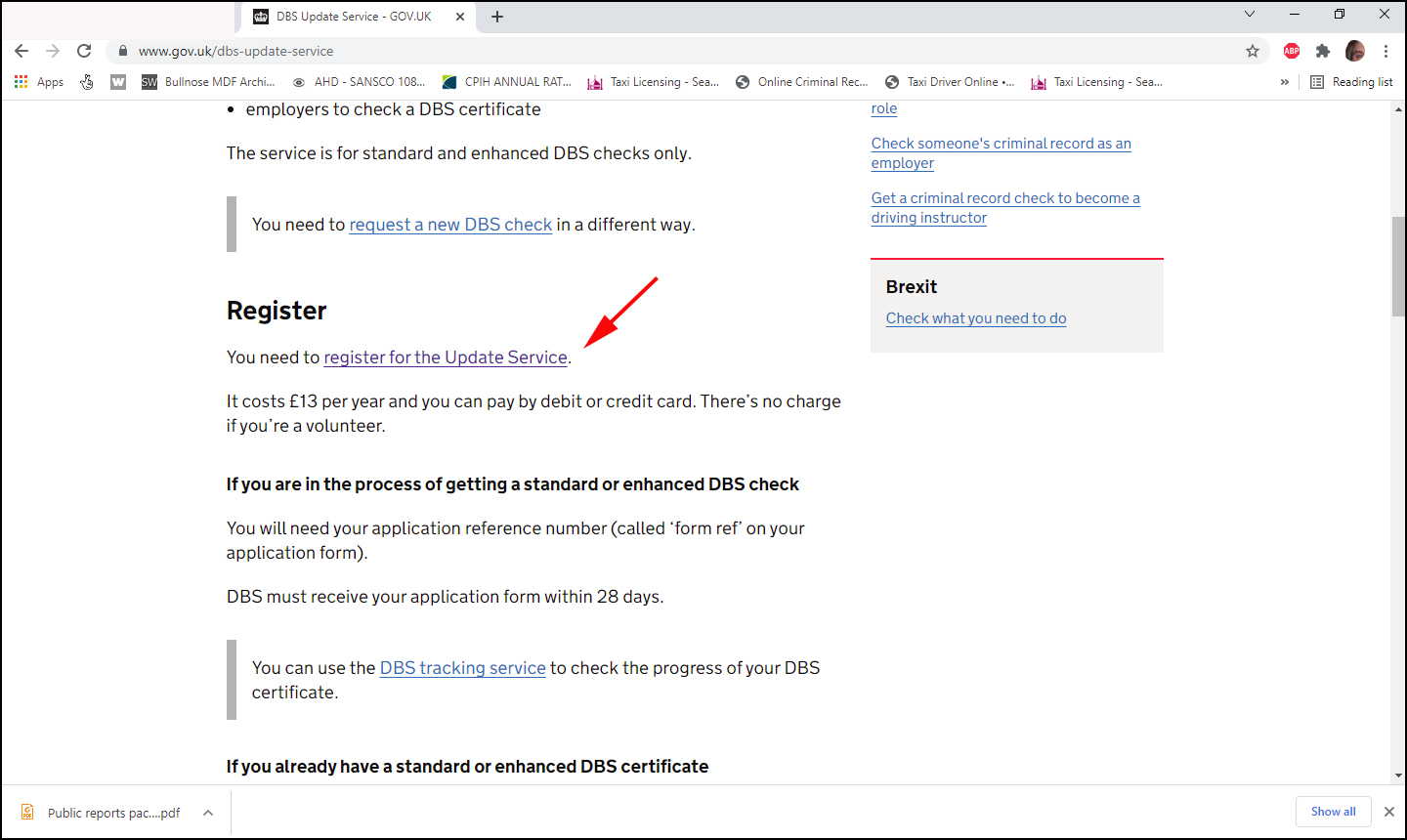Reload the page with refresh icon
This screenshot has width=1407, height=840.
[84, 51]
